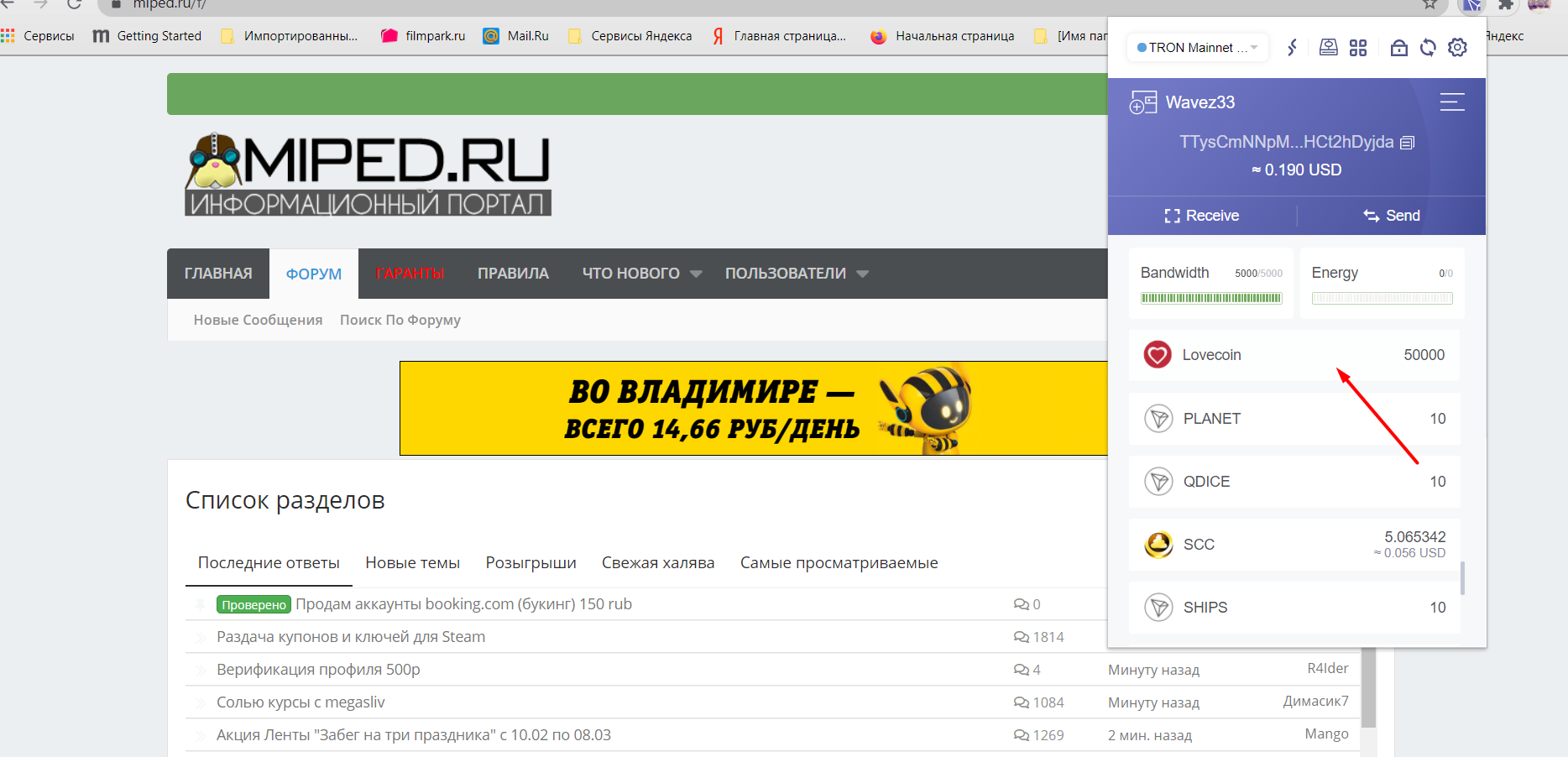Screen dimensions: 1568x757
Task: Open the Новые сообщения link
Action: [x=259, y=320]
